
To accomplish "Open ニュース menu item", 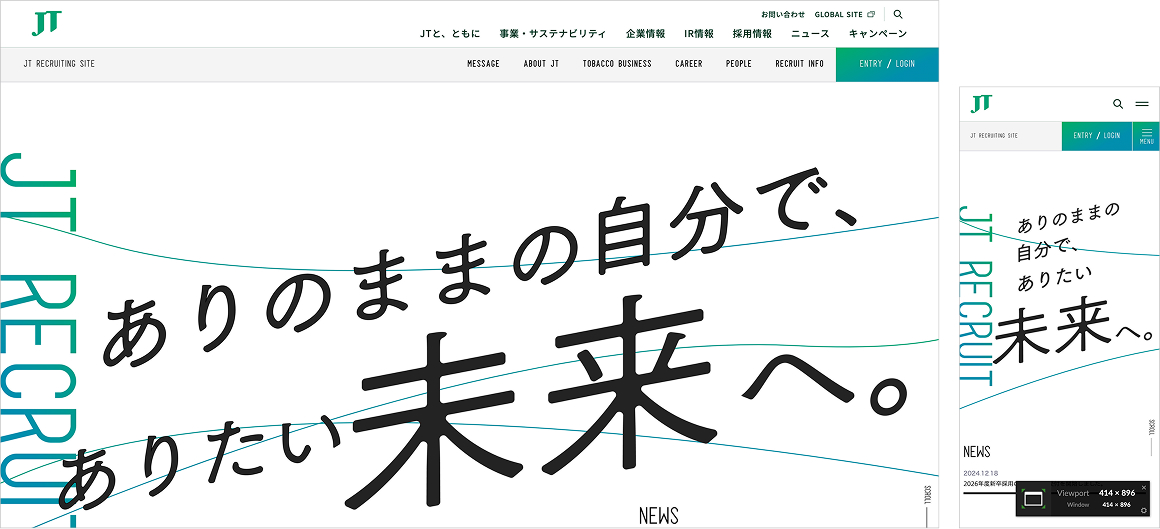I will click(810, 33).
